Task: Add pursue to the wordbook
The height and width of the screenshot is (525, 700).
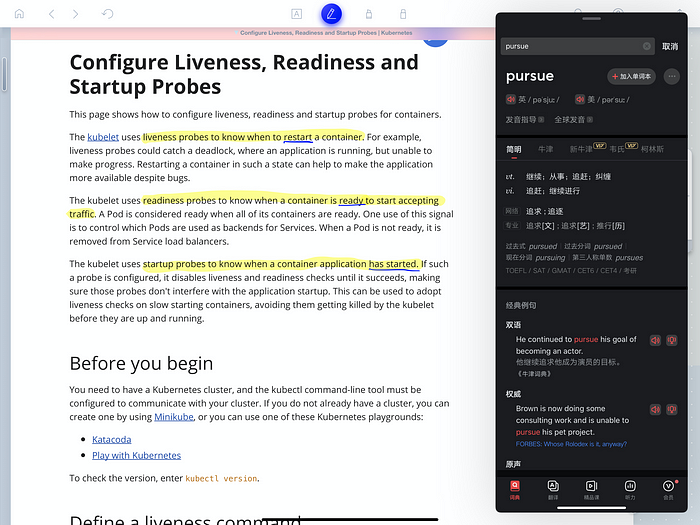Action: (x=631, y=76)
